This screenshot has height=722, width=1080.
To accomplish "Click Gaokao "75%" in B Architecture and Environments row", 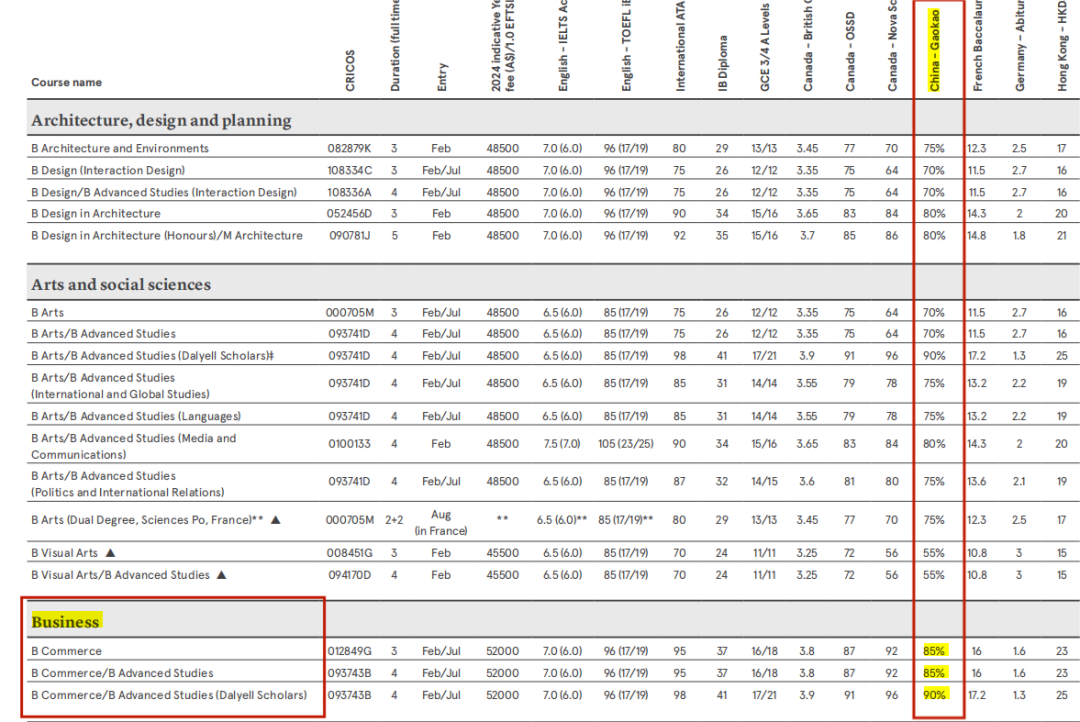I will pyautogui.click(x=934, y=149).
